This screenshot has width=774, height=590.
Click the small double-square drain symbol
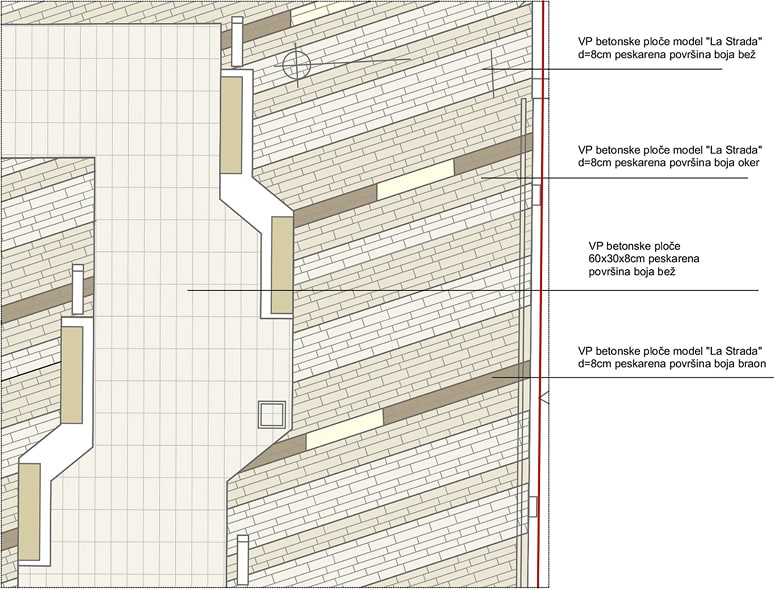coord(272,415)
